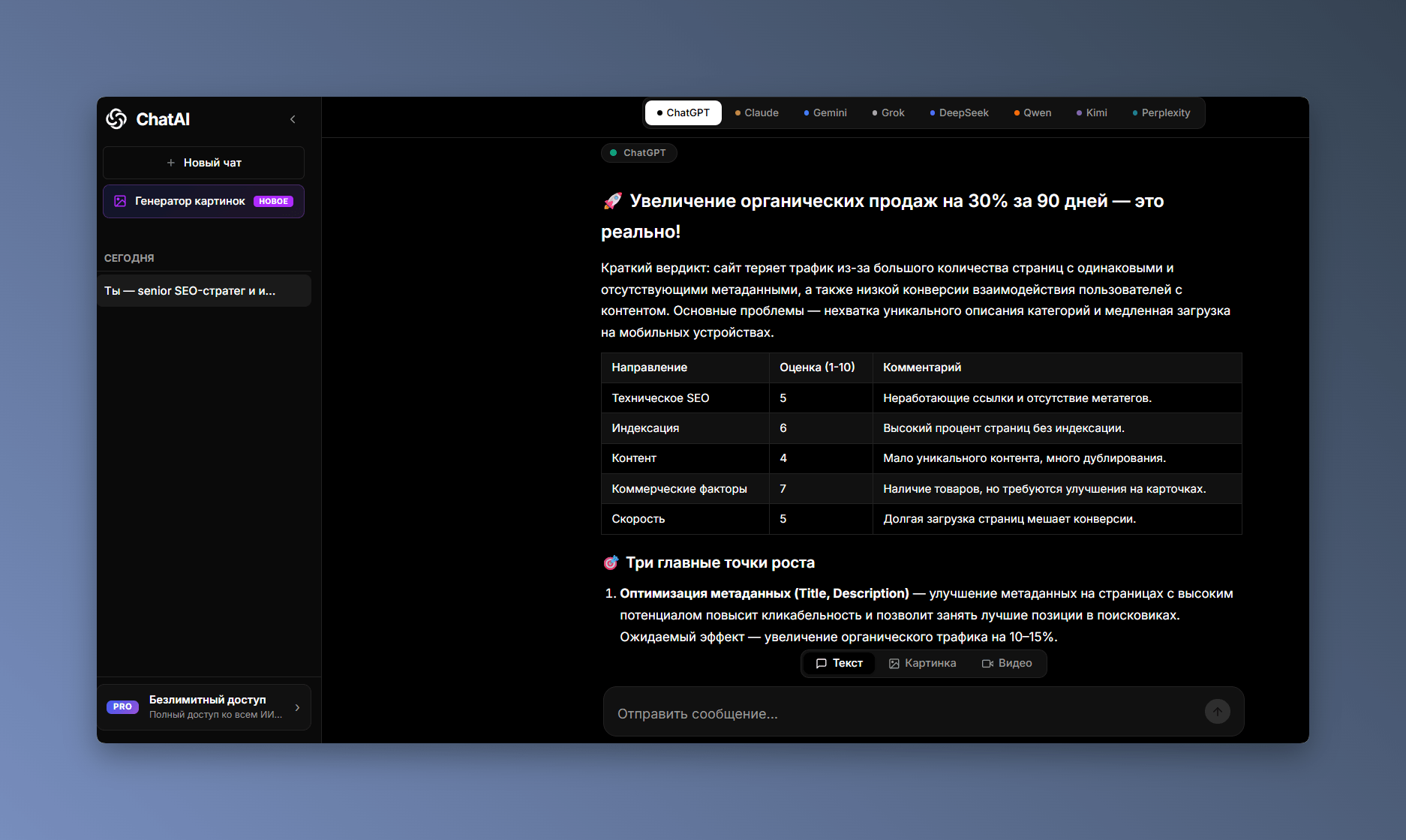
Task: Click the send message arrow button
Action: point(1217,712)
